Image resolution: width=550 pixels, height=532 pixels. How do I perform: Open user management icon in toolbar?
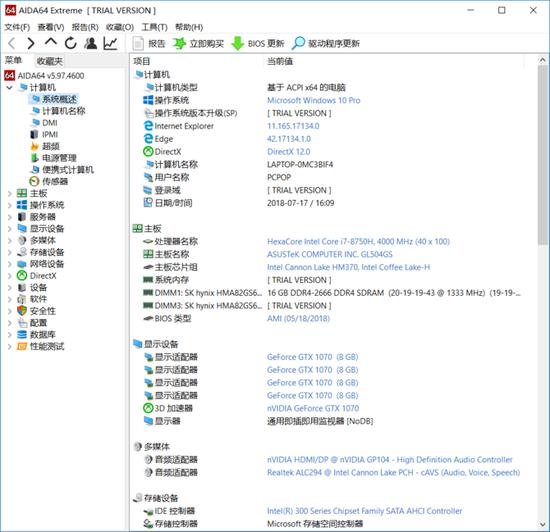click(91, 43)
